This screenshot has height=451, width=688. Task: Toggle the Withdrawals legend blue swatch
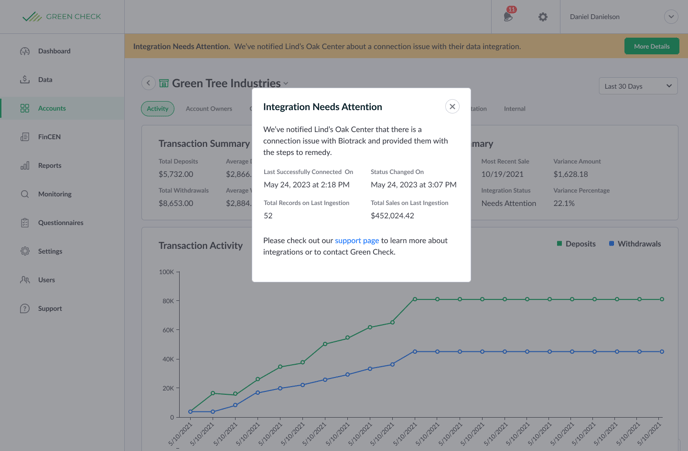point(612,243)
